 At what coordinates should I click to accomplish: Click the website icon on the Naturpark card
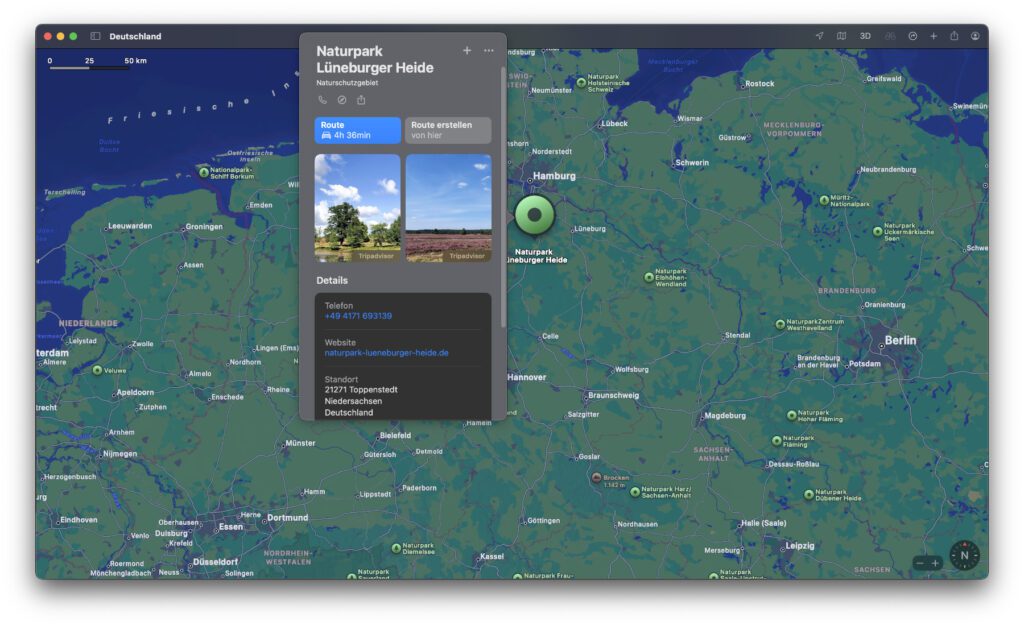point(343,99)
